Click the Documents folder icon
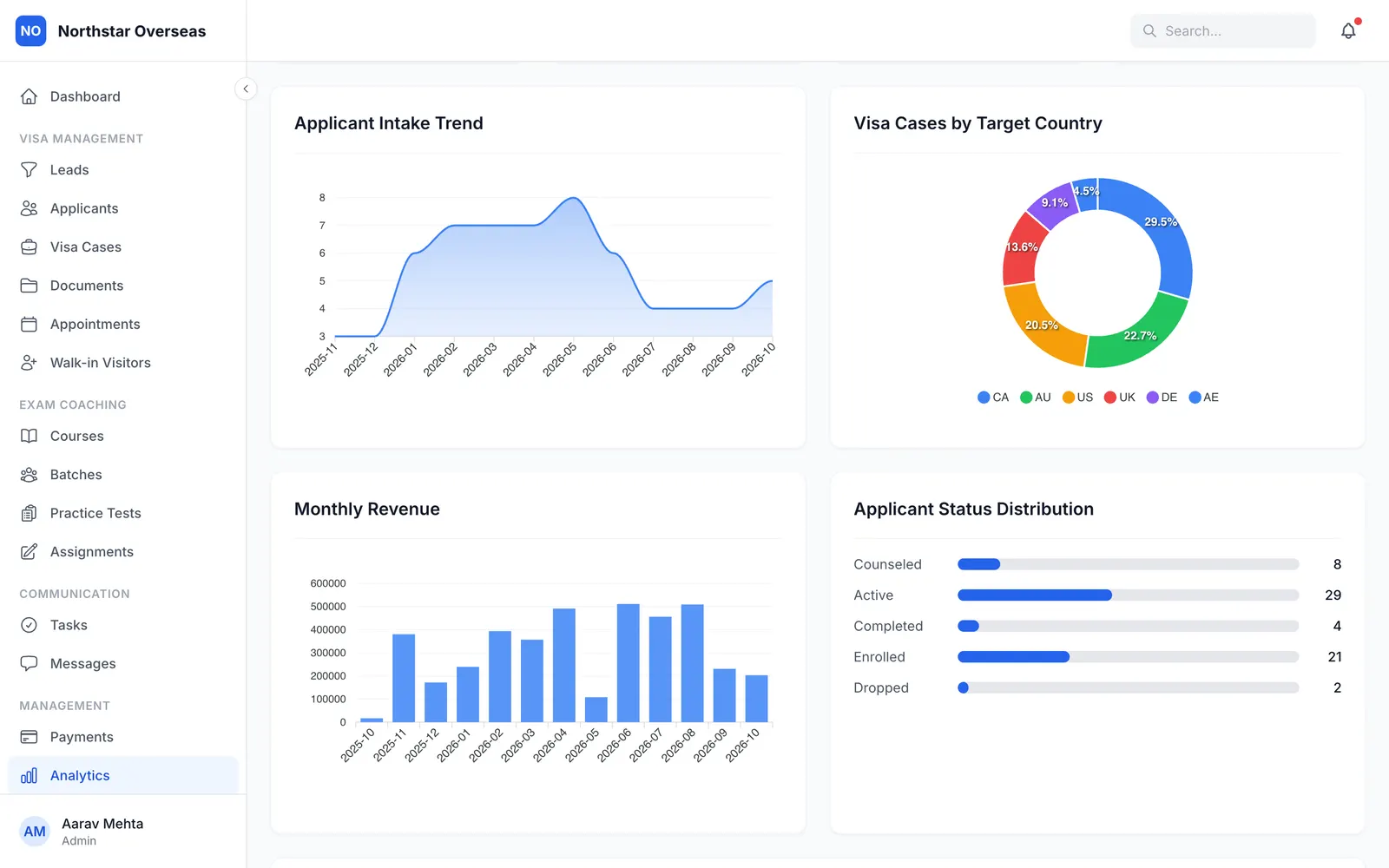The height and width of the screenshot is (868, 1389). pyautogui.click(x=29, y=286)
